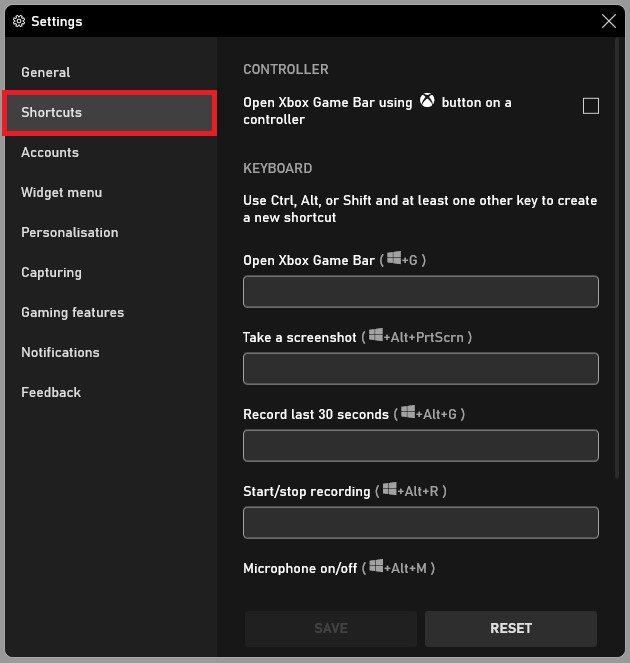Open Widget menu settings
The image size is (630, 663).
61,192
